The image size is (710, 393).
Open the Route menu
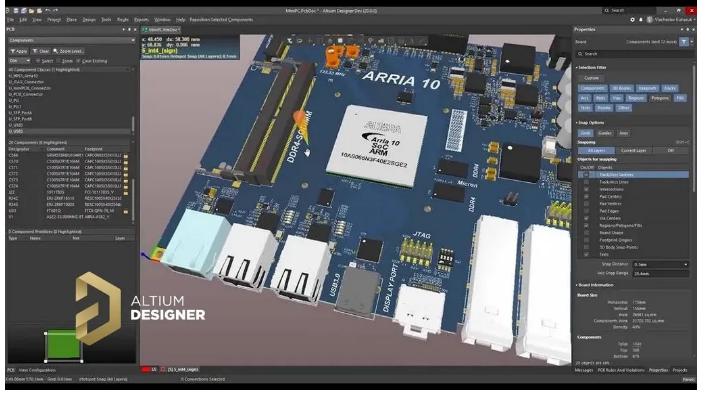click(123, 20)
